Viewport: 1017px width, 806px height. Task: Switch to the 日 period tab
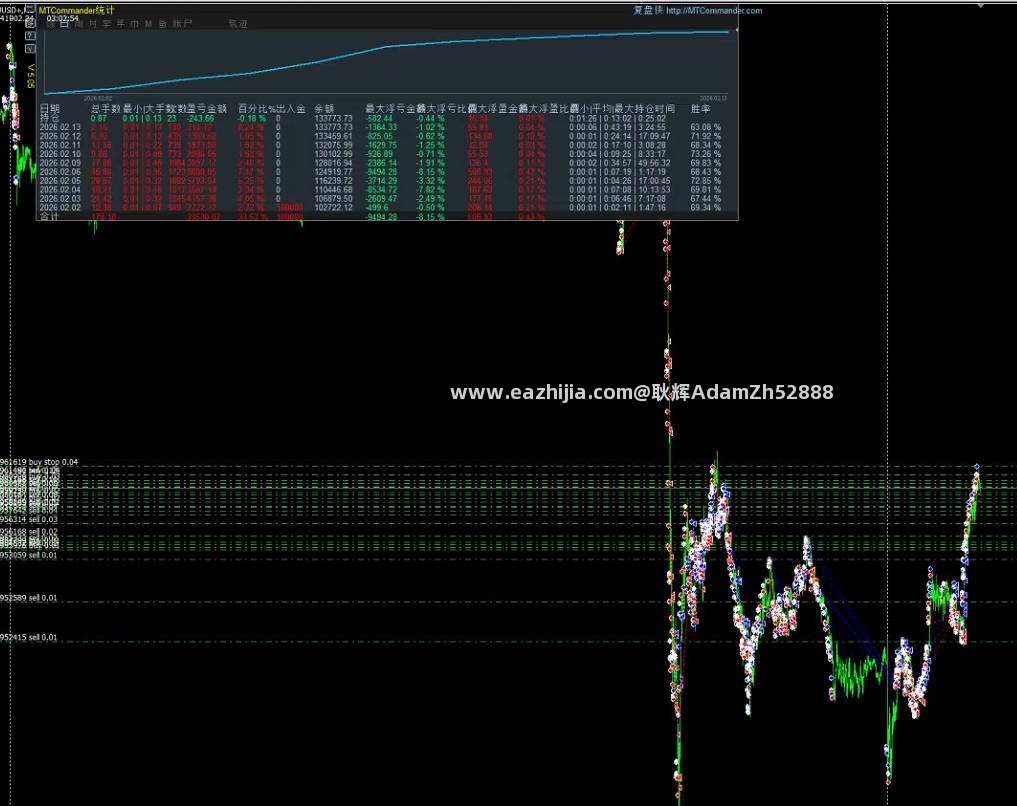65,23
